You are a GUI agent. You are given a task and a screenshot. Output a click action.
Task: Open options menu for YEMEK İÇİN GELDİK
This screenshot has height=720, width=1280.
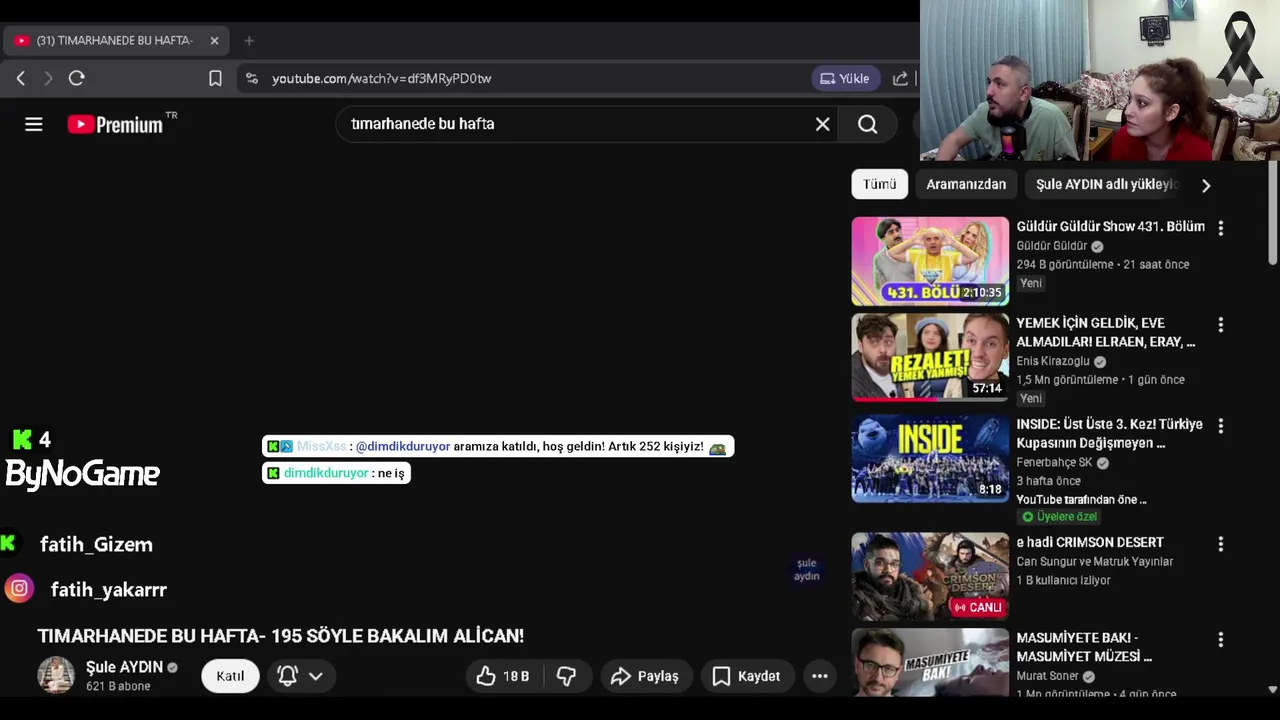tap(1220, 325)
